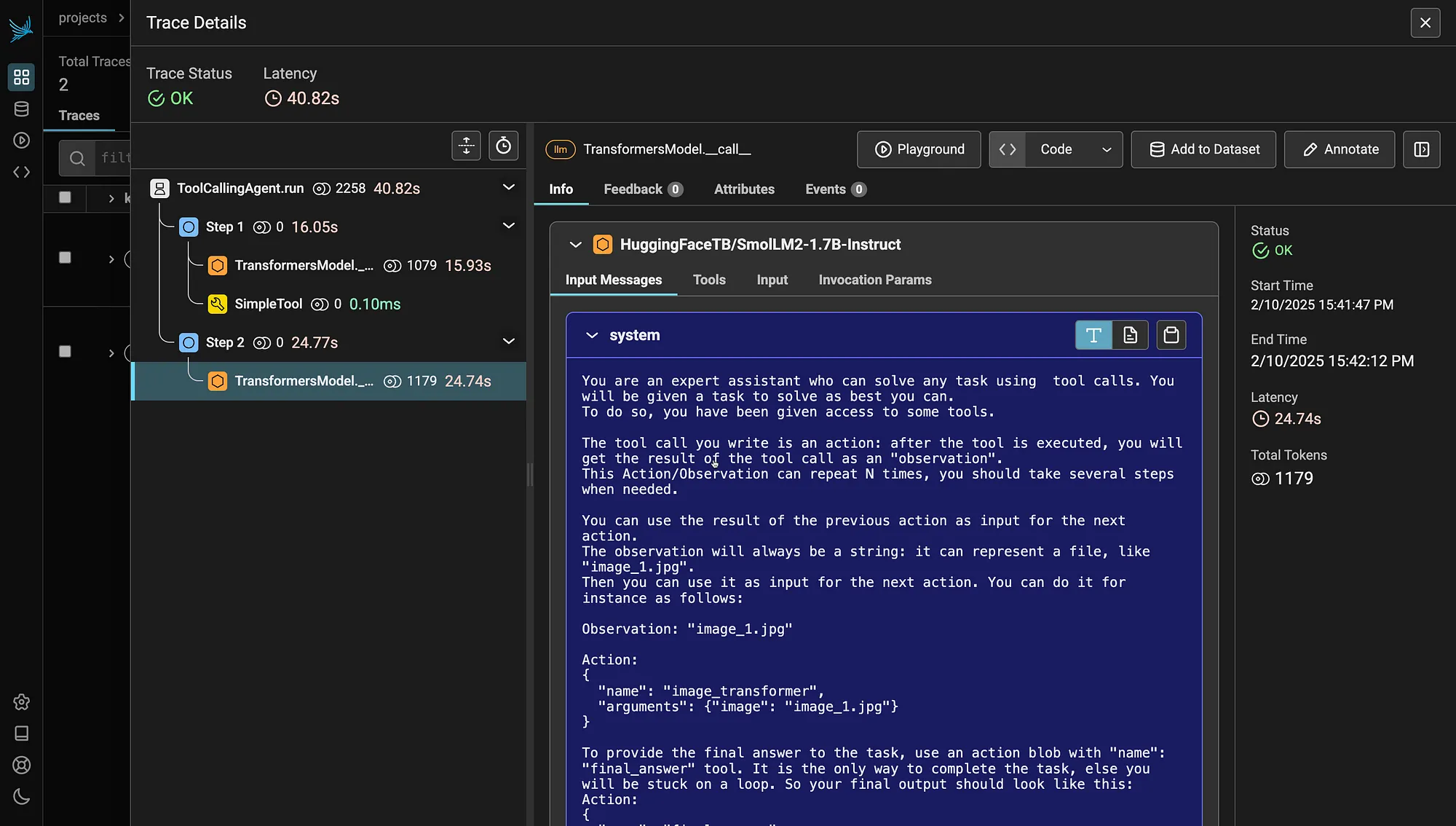This screenshot has width=1456, height=826.
Task: Click the OK status in right sidebar
Action: [1272, 251]
